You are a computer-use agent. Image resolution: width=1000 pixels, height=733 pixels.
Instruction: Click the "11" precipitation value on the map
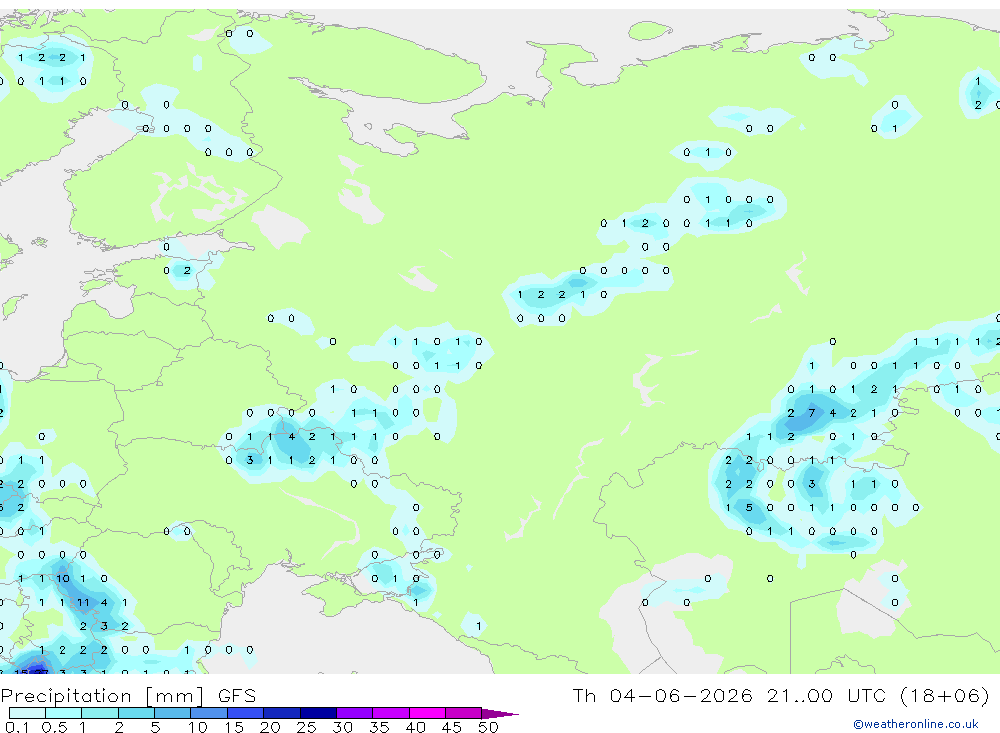tap(83, 602)
